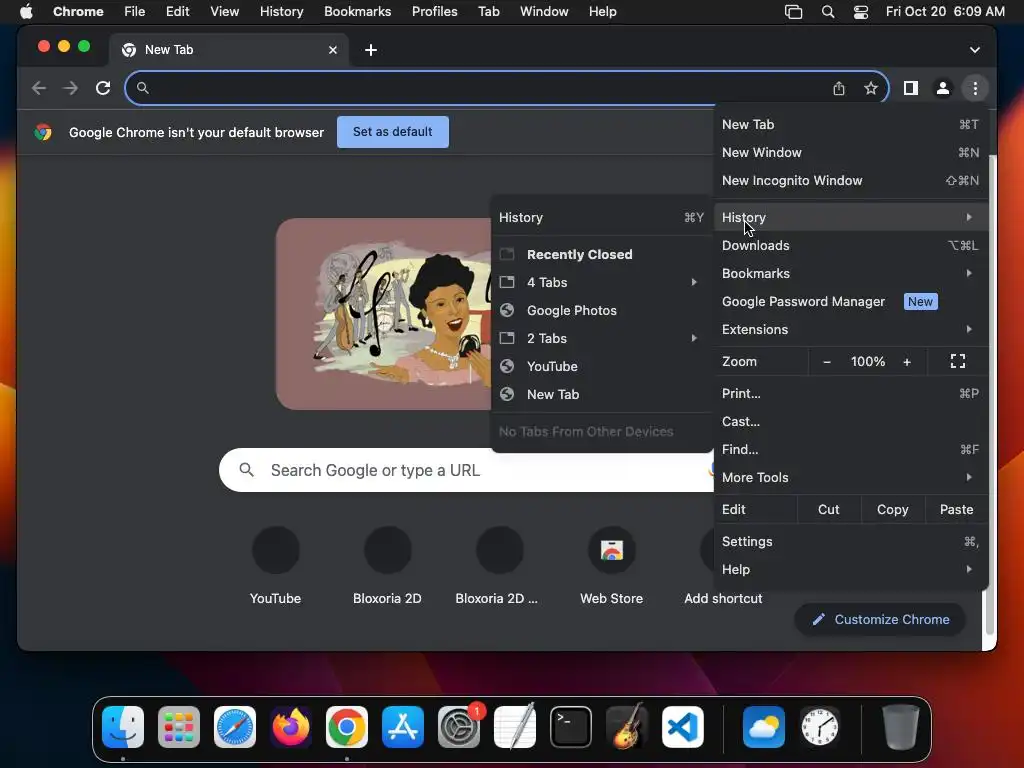Click Spotlight search in menu bar
1024x768 pixels.
click(827, 12)
